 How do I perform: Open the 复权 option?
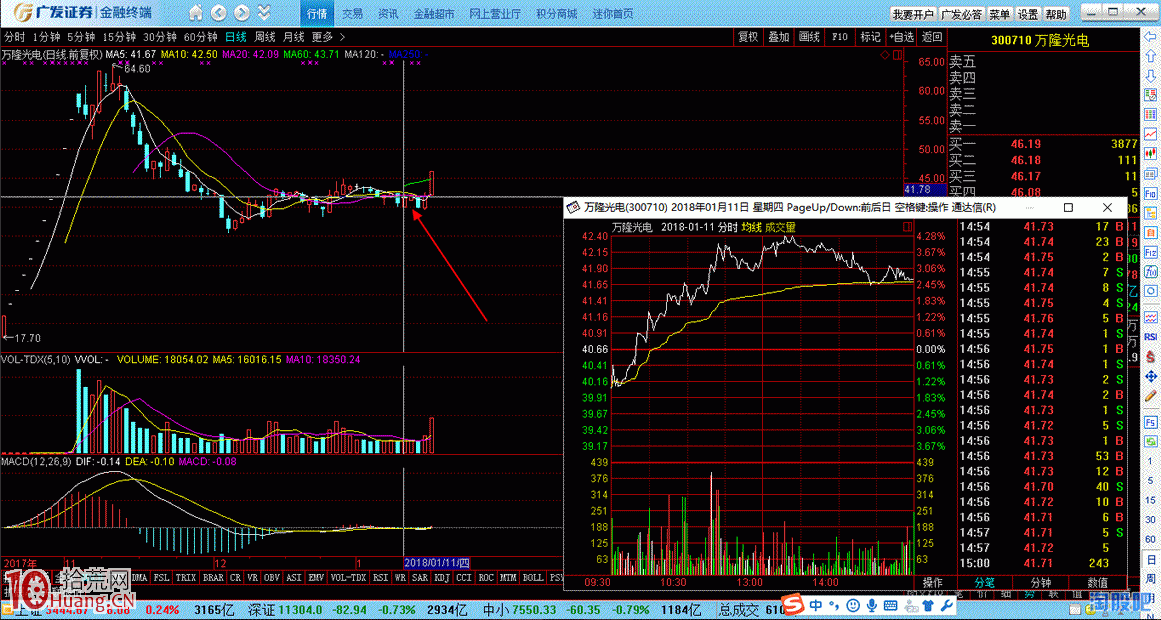(749, 36)
